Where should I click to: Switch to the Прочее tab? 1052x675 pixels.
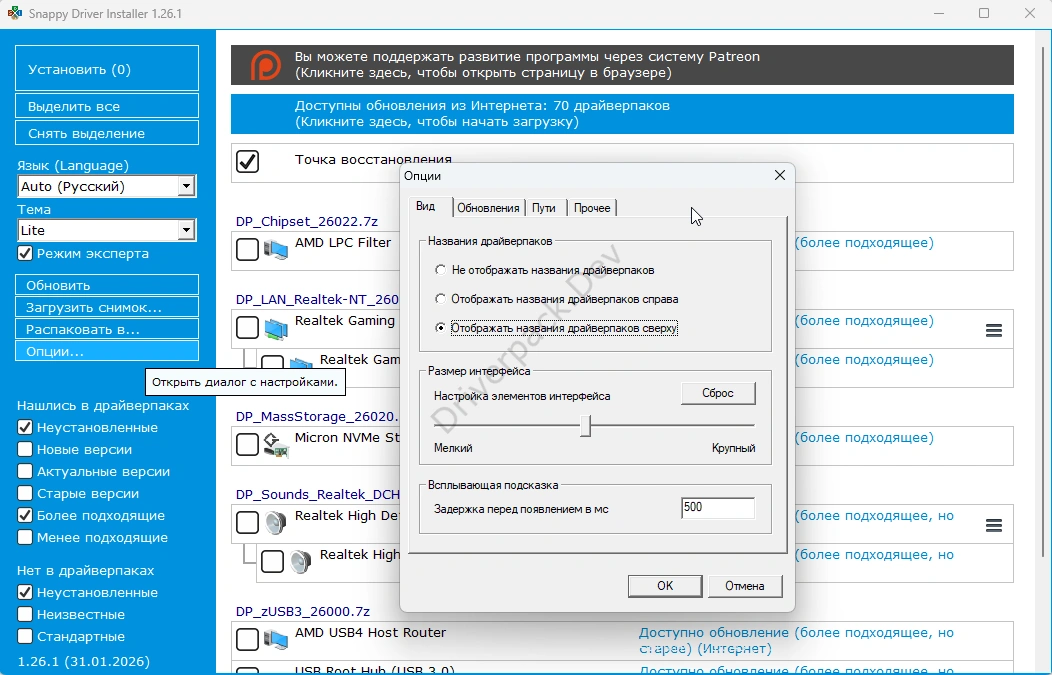point(592,208)
